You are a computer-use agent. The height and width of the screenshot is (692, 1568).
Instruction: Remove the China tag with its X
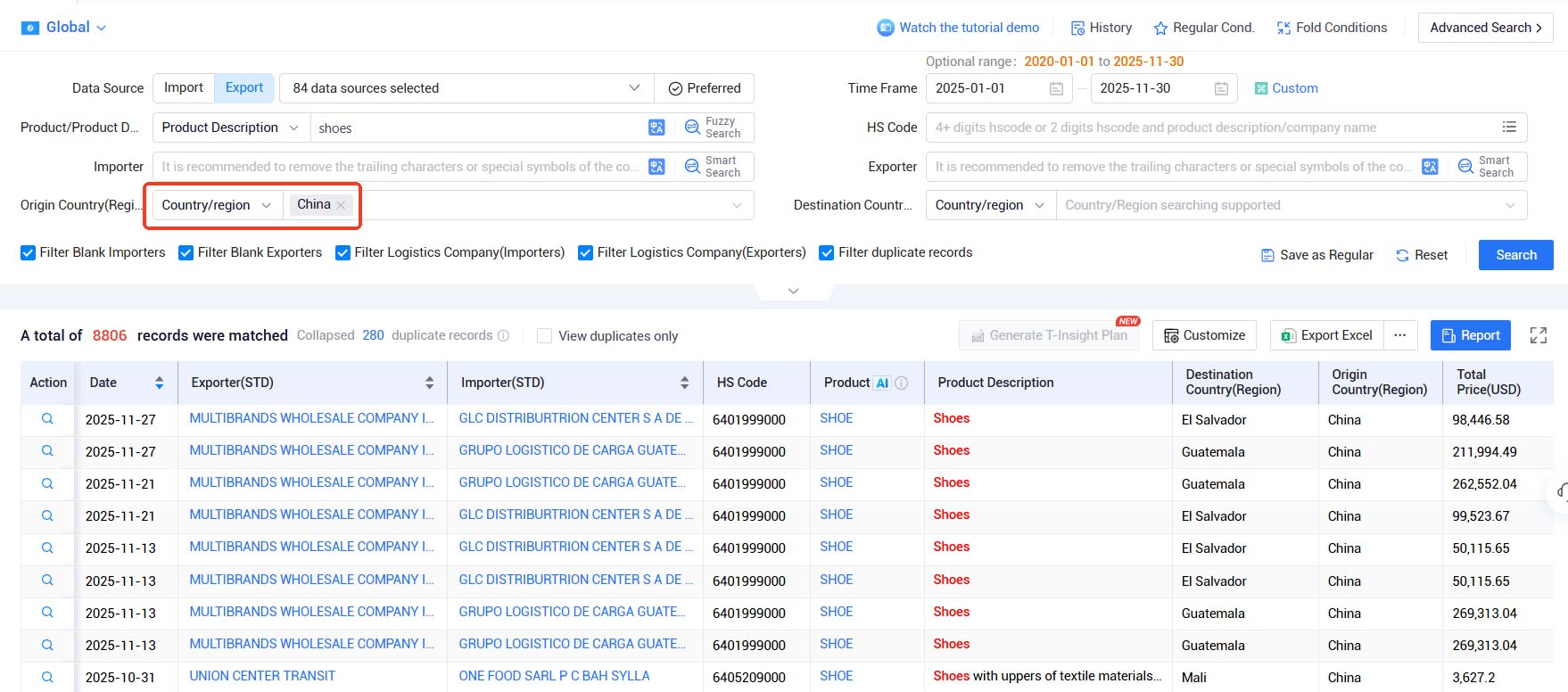[341, 205]
